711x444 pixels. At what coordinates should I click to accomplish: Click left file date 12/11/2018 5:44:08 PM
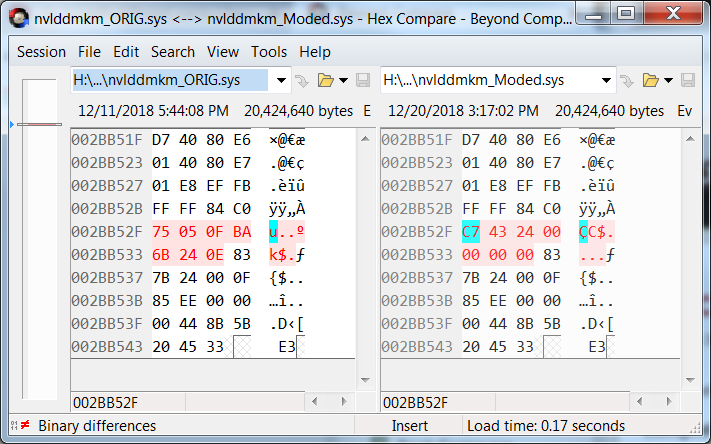point(153,111)
